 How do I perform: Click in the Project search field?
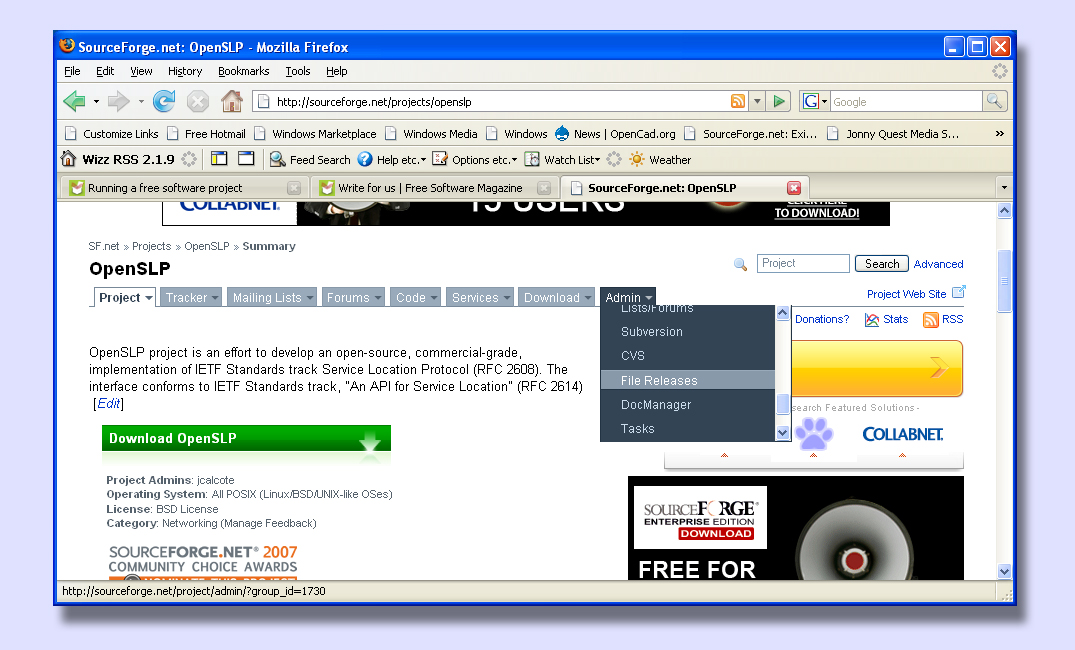pyautogui.click(x=803, y=263)
